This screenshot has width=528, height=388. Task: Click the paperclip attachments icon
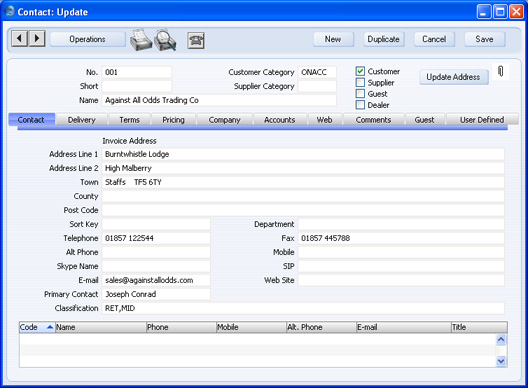(x=500, y=71)
